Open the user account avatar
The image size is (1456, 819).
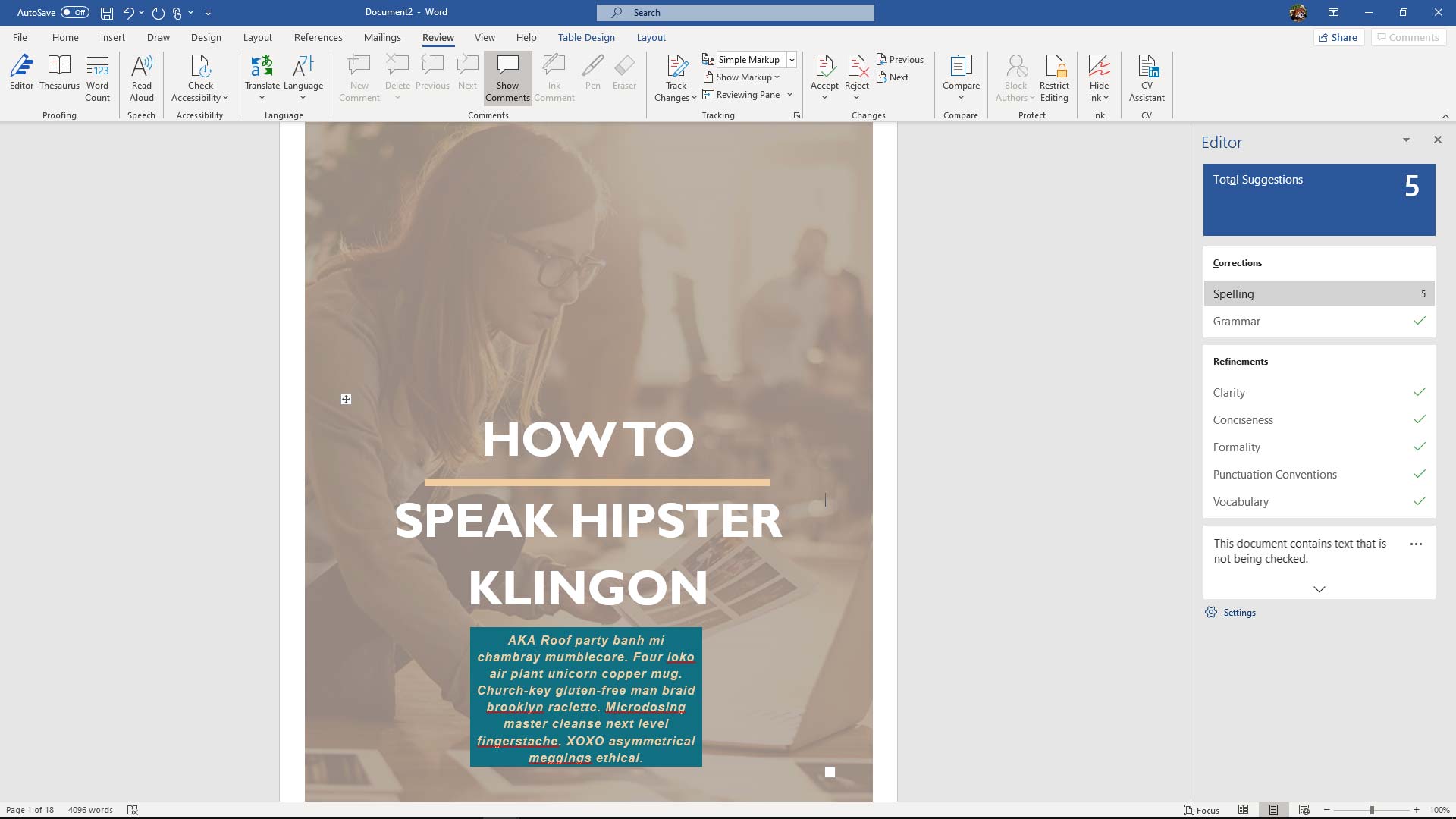[1298, 13]
